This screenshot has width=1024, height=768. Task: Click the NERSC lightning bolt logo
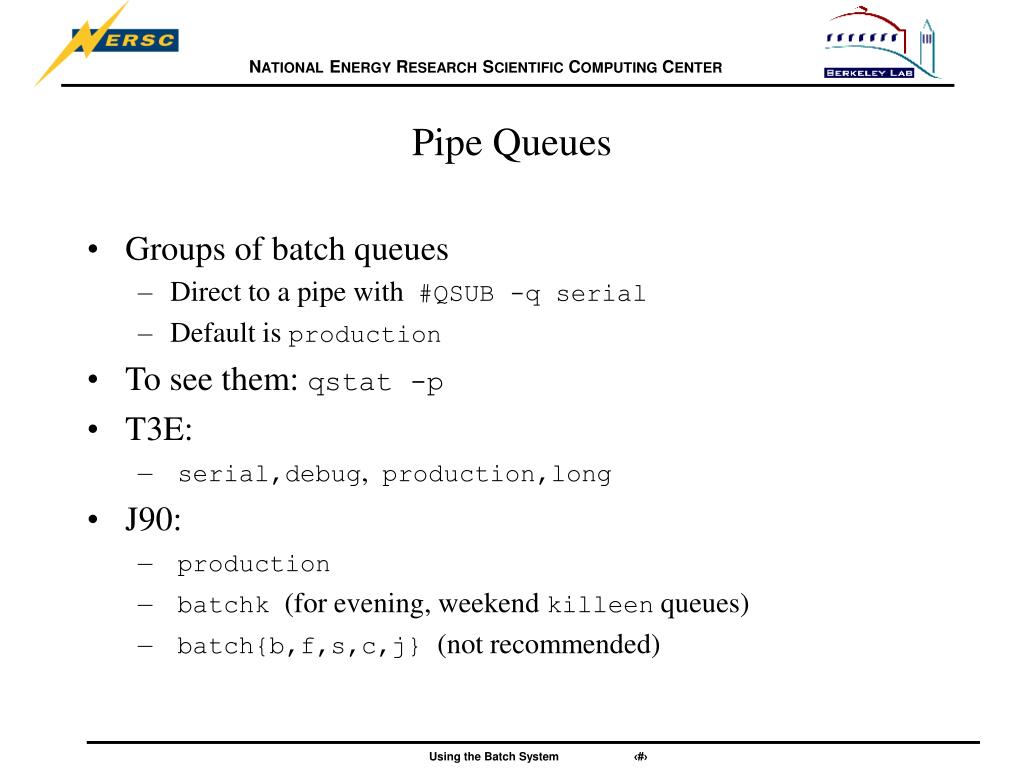[x=107, y=42]
